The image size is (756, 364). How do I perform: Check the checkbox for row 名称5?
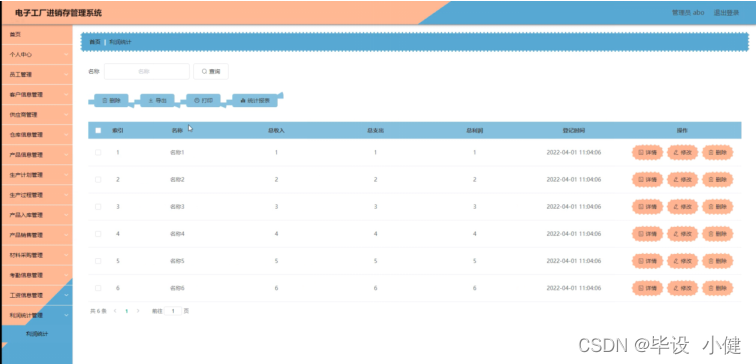pyautogui.click(x=98, y=261)
